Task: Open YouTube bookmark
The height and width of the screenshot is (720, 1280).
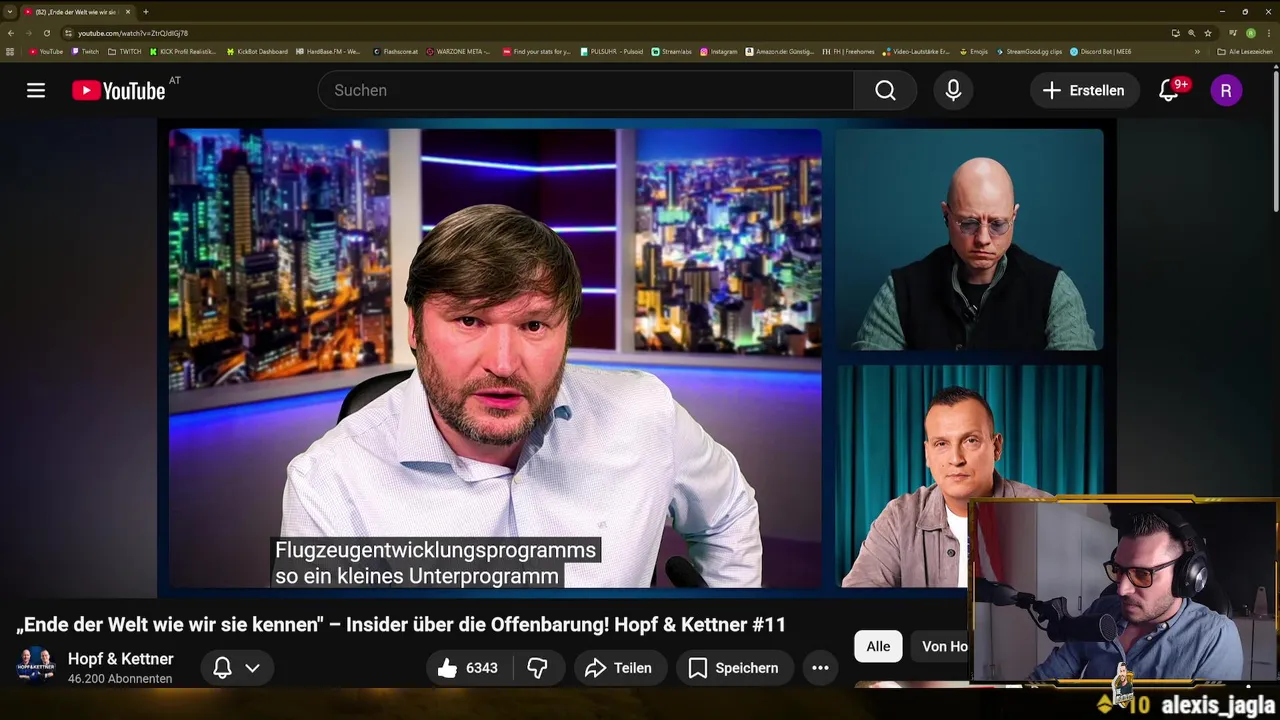Action: (x=46, y=51)
